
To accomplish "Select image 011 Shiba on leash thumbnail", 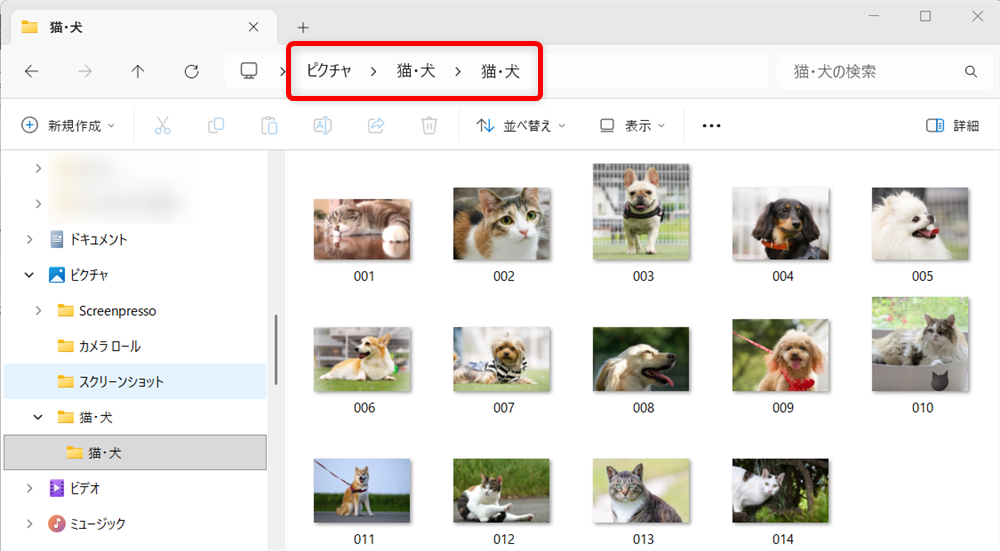I will click(362, 490).
